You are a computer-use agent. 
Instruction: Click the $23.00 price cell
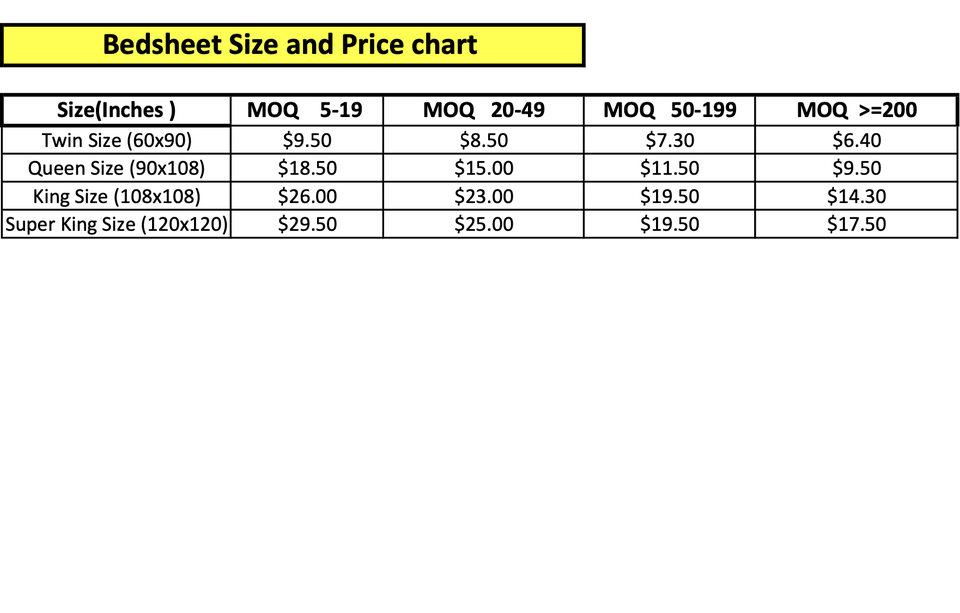coord(484,196)
